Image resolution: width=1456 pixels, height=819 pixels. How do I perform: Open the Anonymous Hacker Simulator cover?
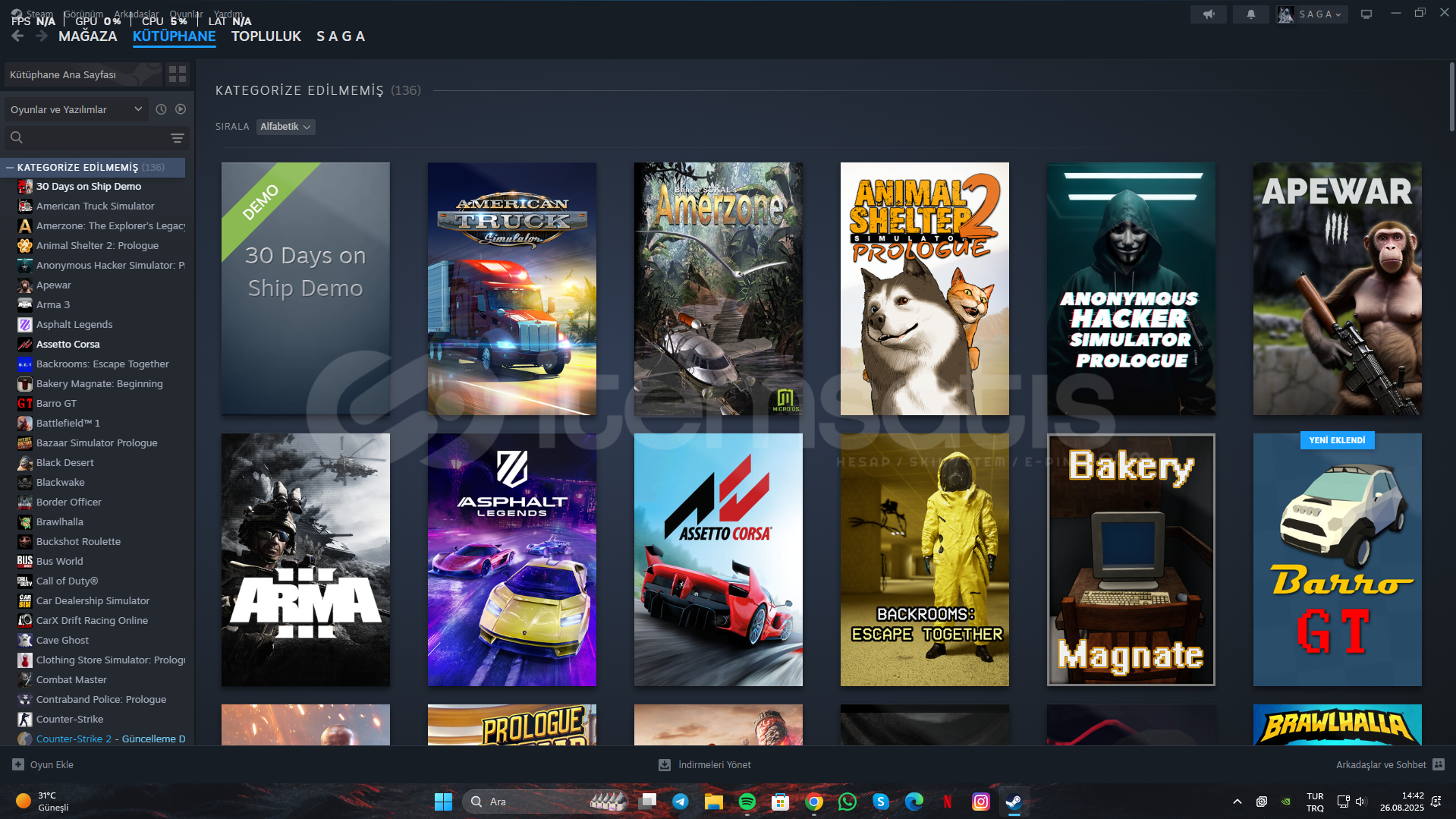pyautogui.click(x=1131, y=288)
